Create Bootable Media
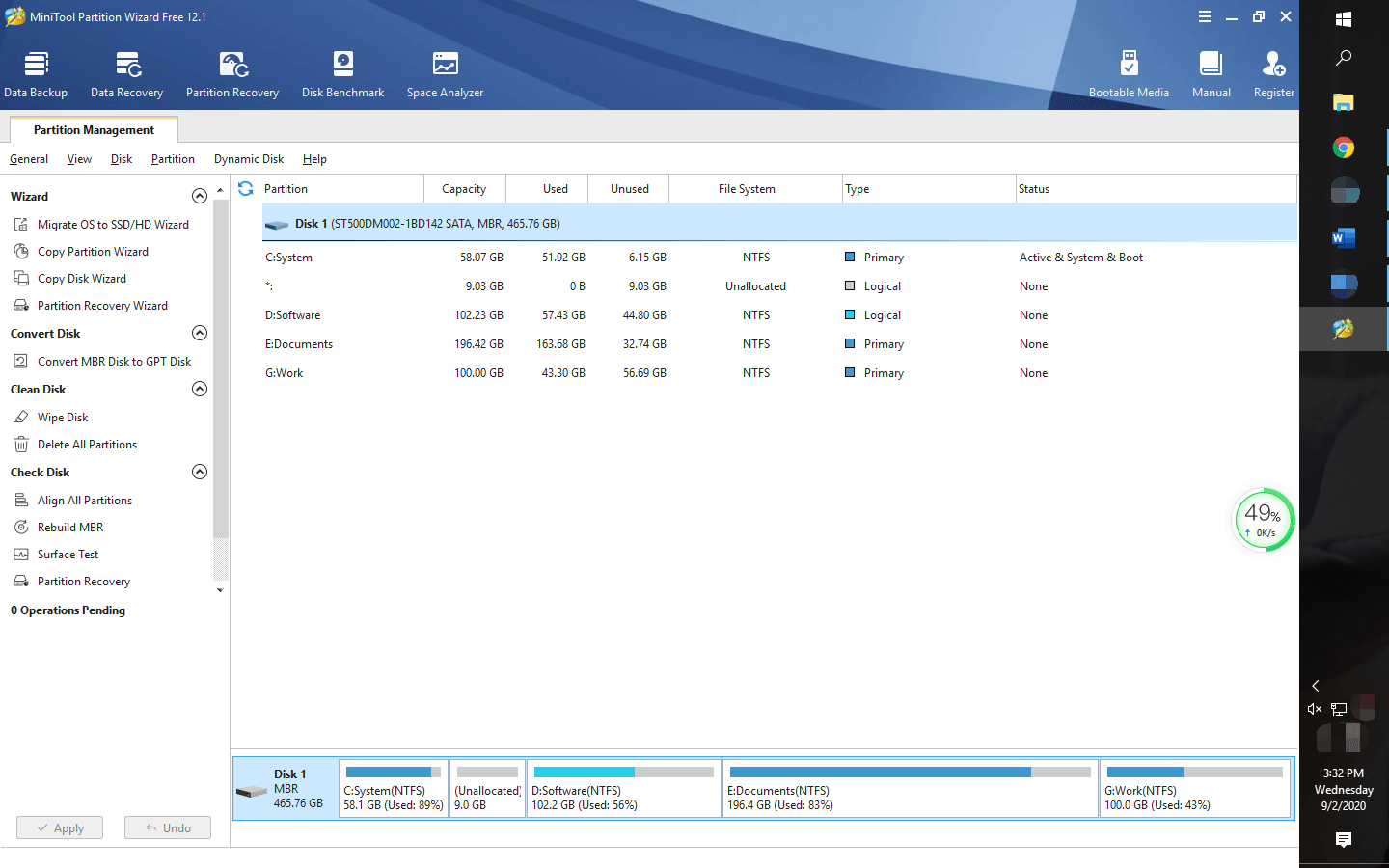Viewport: 1389px width, 868px height. pos(1129,75)
